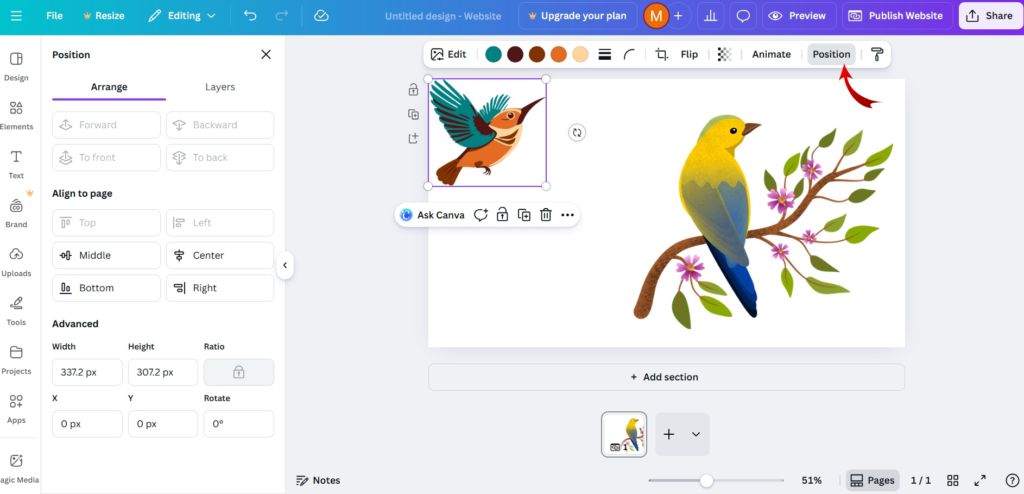1024x494 pixels.
Task: Open the File menu
Action: [x=54, y=16]
